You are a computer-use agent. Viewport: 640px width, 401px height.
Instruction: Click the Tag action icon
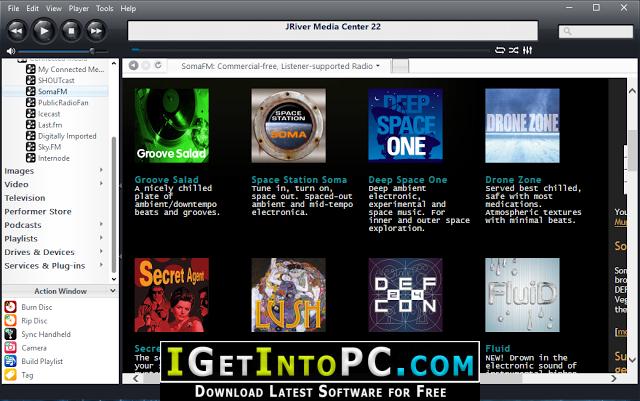[x=11, y=374]
